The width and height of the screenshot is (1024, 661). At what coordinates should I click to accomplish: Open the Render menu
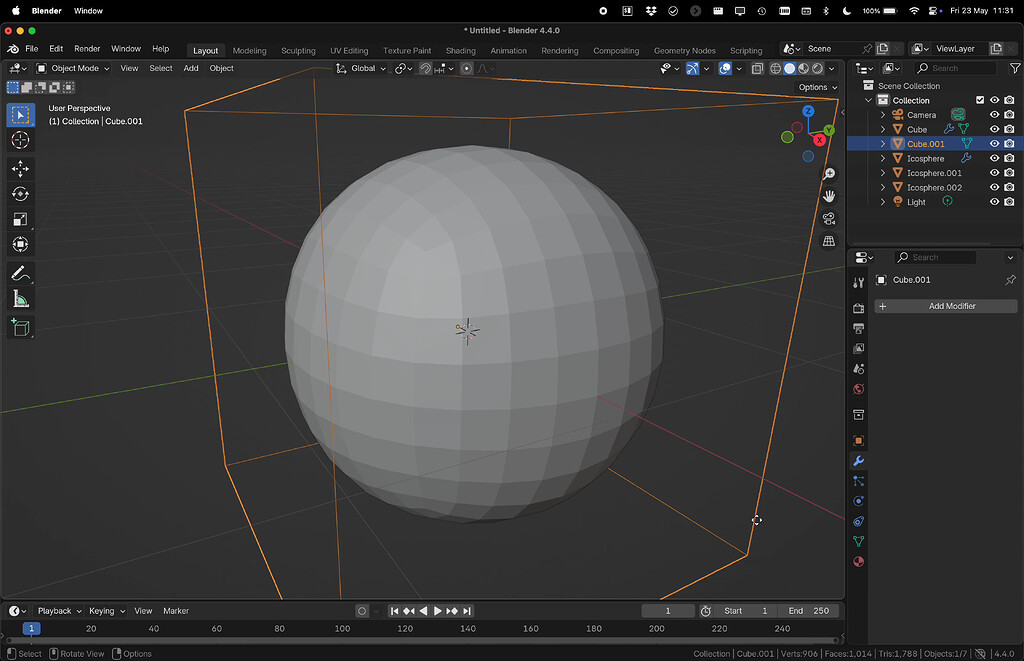coord(87,49)
